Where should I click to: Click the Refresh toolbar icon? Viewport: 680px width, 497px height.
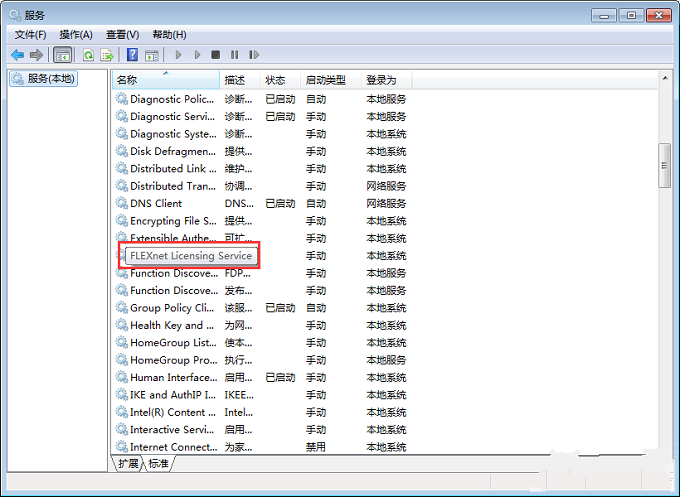pyautogui.click(x=88, y=55)
